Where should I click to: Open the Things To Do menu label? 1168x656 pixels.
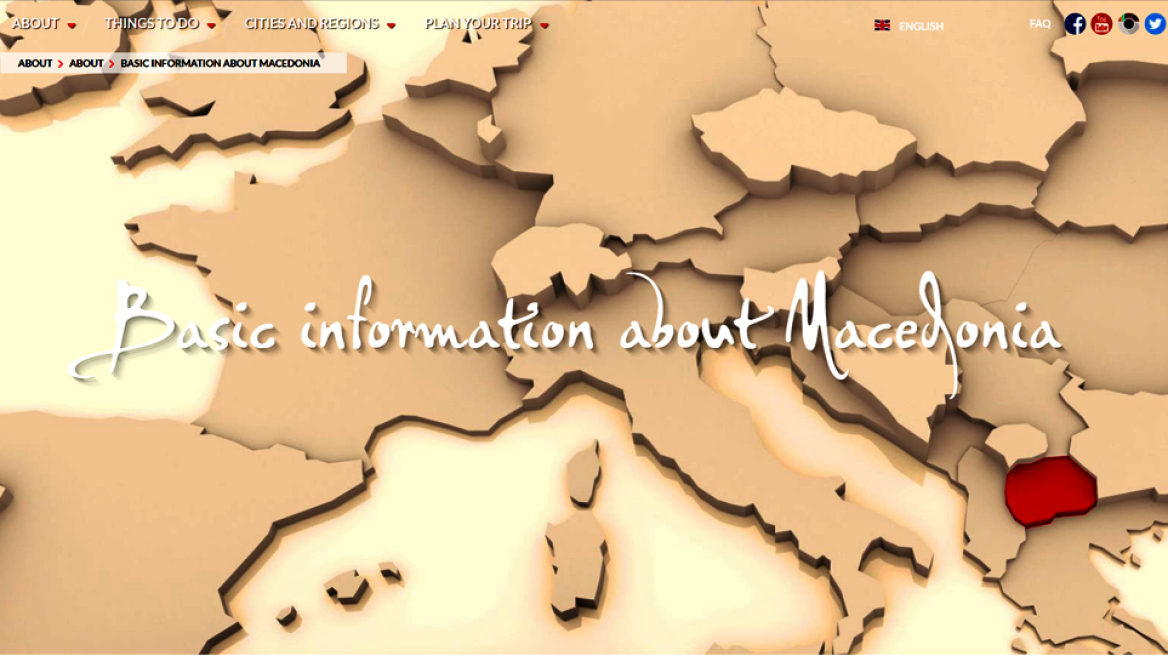[x=151, y=24]
